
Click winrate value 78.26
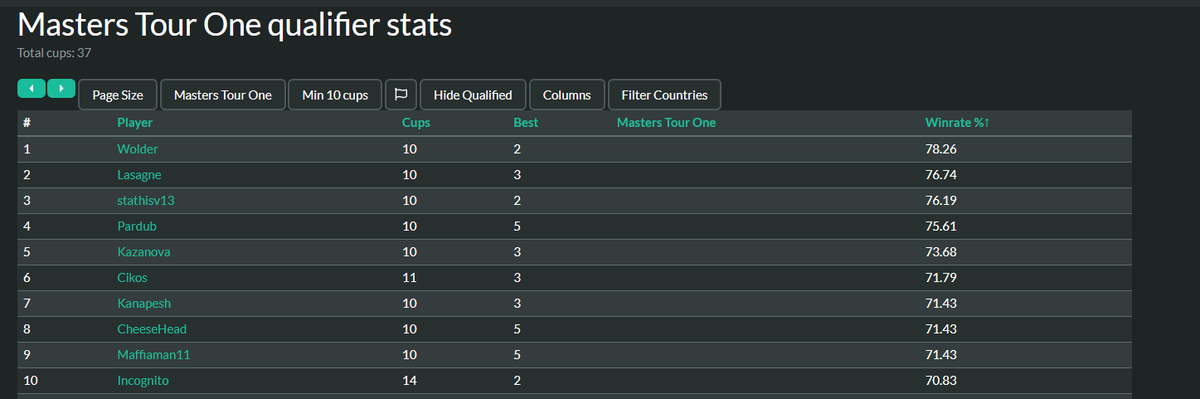(x=942, y=149)
